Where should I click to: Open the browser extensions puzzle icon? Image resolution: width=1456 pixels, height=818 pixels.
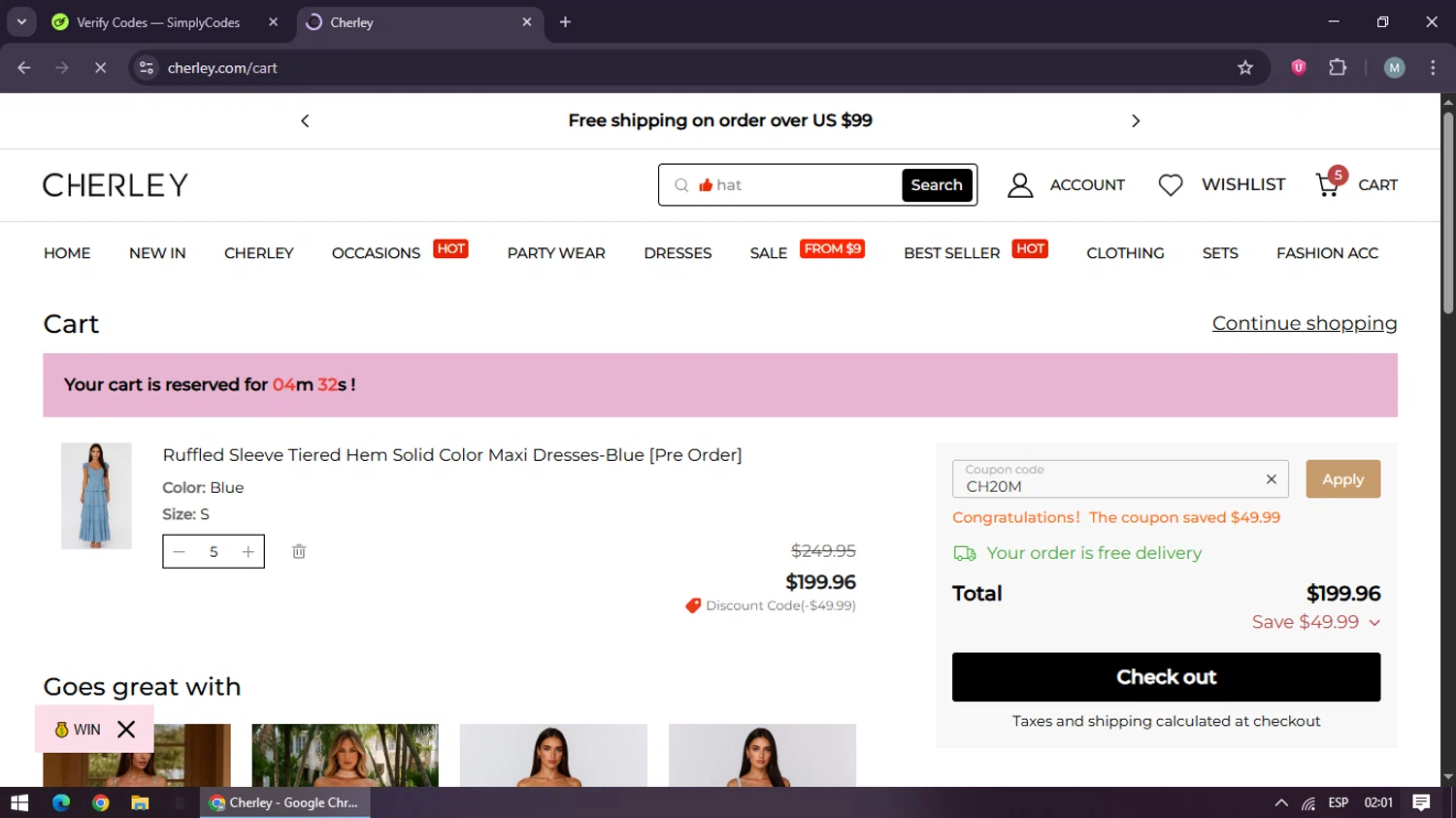click(1338, 68)
